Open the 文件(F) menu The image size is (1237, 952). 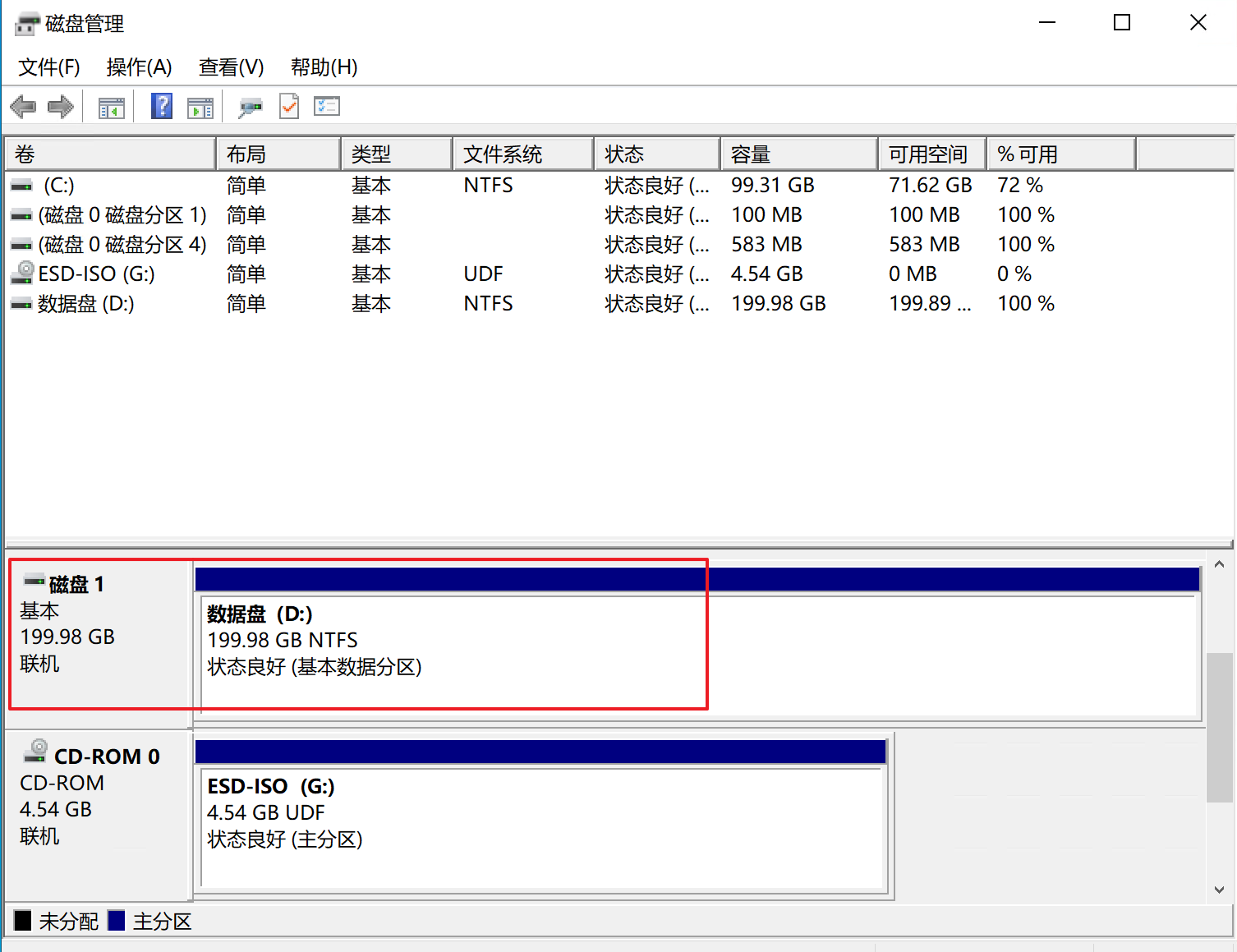[x=49, y=67]
